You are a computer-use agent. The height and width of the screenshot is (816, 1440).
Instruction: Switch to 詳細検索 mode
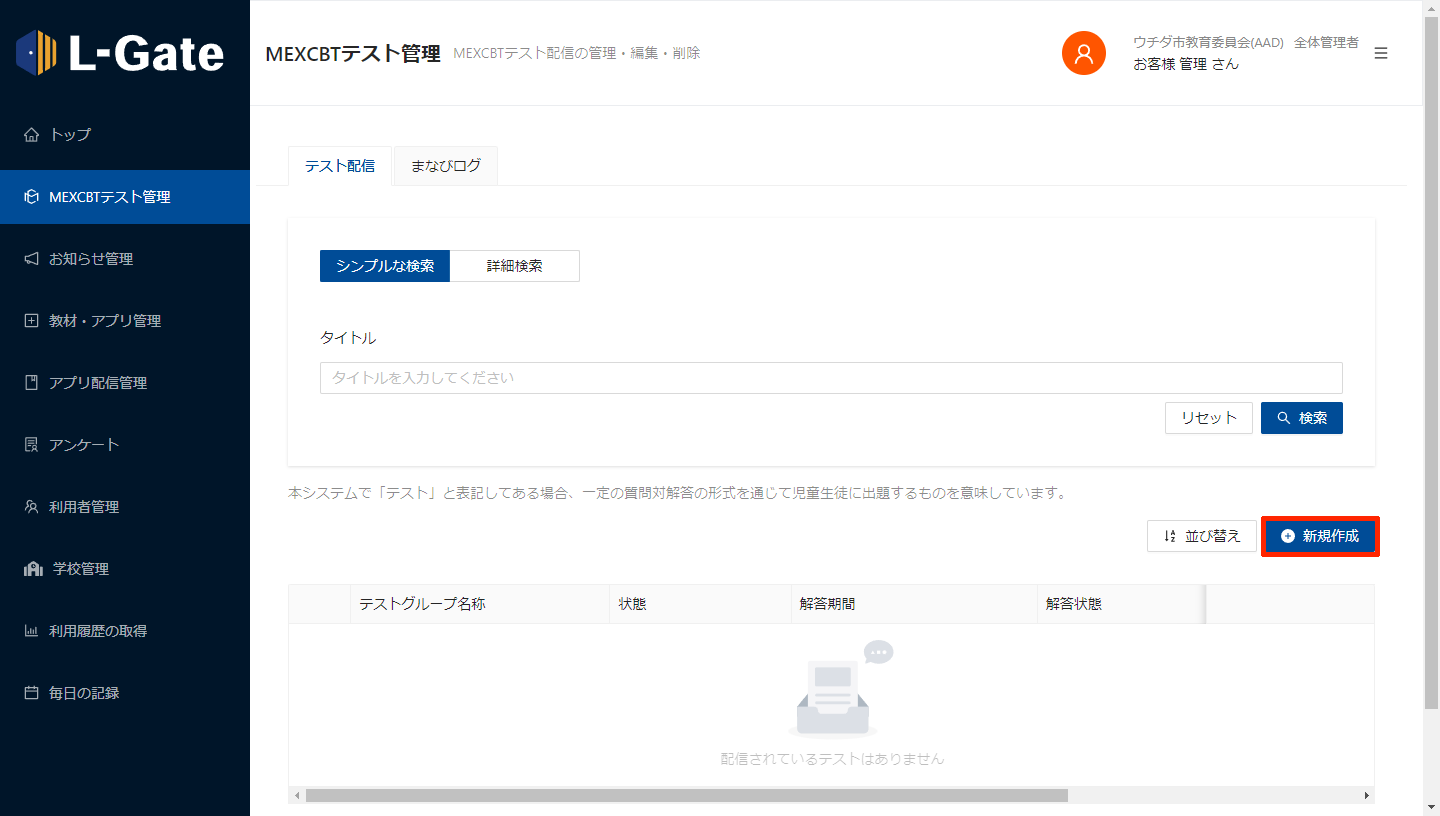click(514, 266)
